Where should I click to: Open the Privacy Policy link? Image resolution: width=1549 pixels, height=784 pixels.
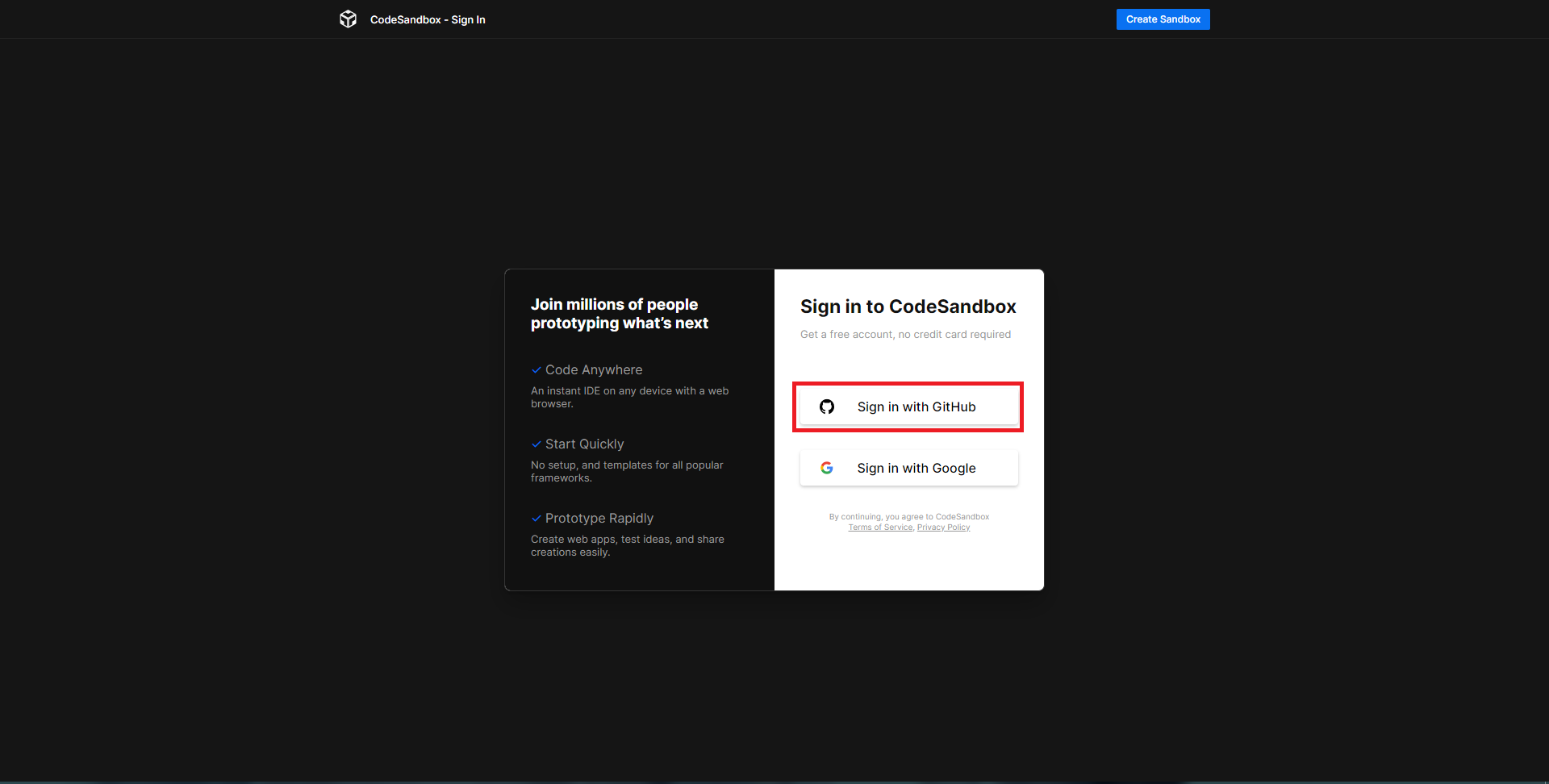[x=943, y=528]
